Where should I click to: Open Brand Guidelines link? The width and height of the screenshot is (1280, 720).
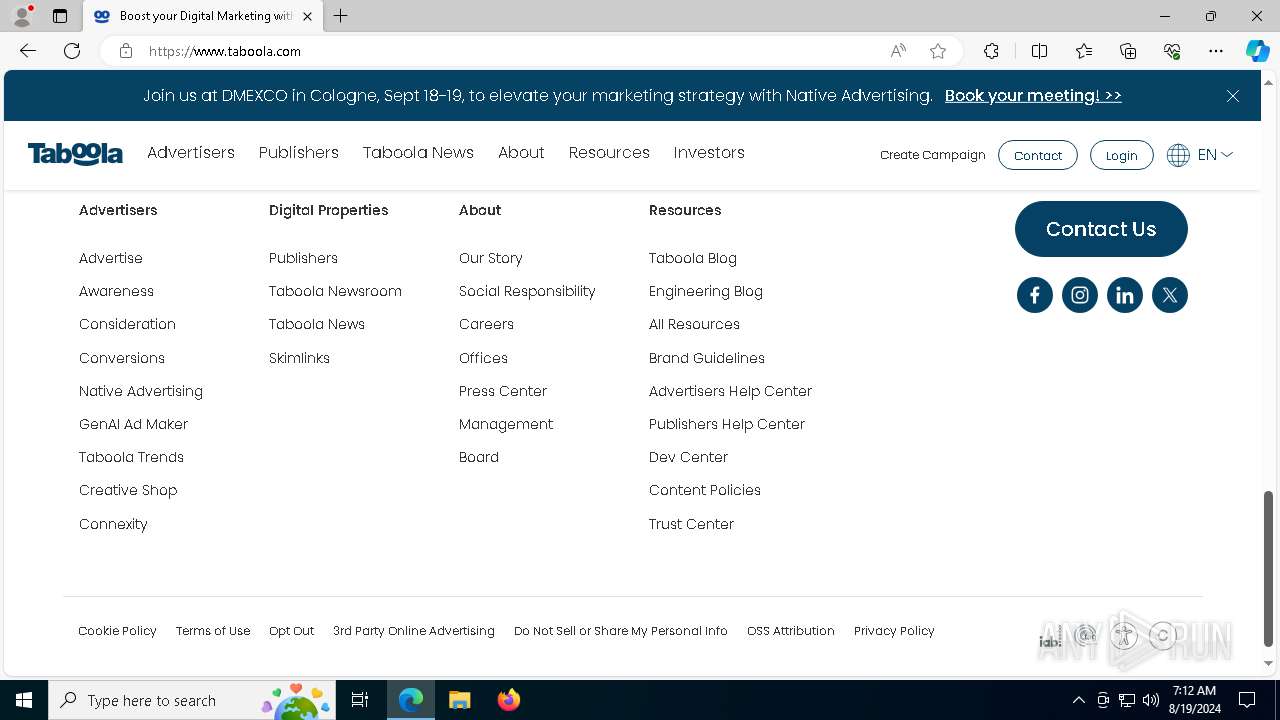tap(707, 358)
